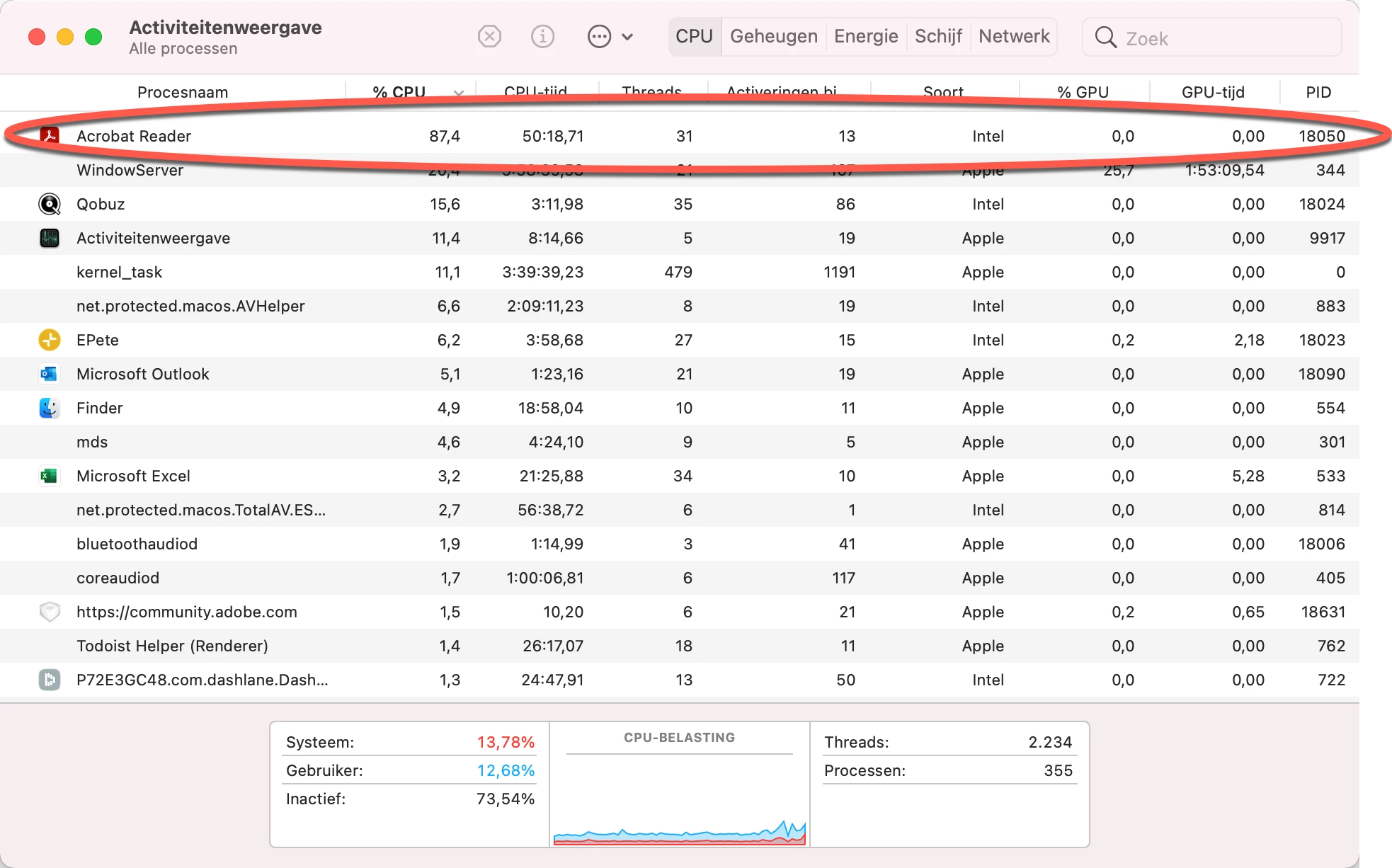Open the Netwerk tab

[1013, 36]
